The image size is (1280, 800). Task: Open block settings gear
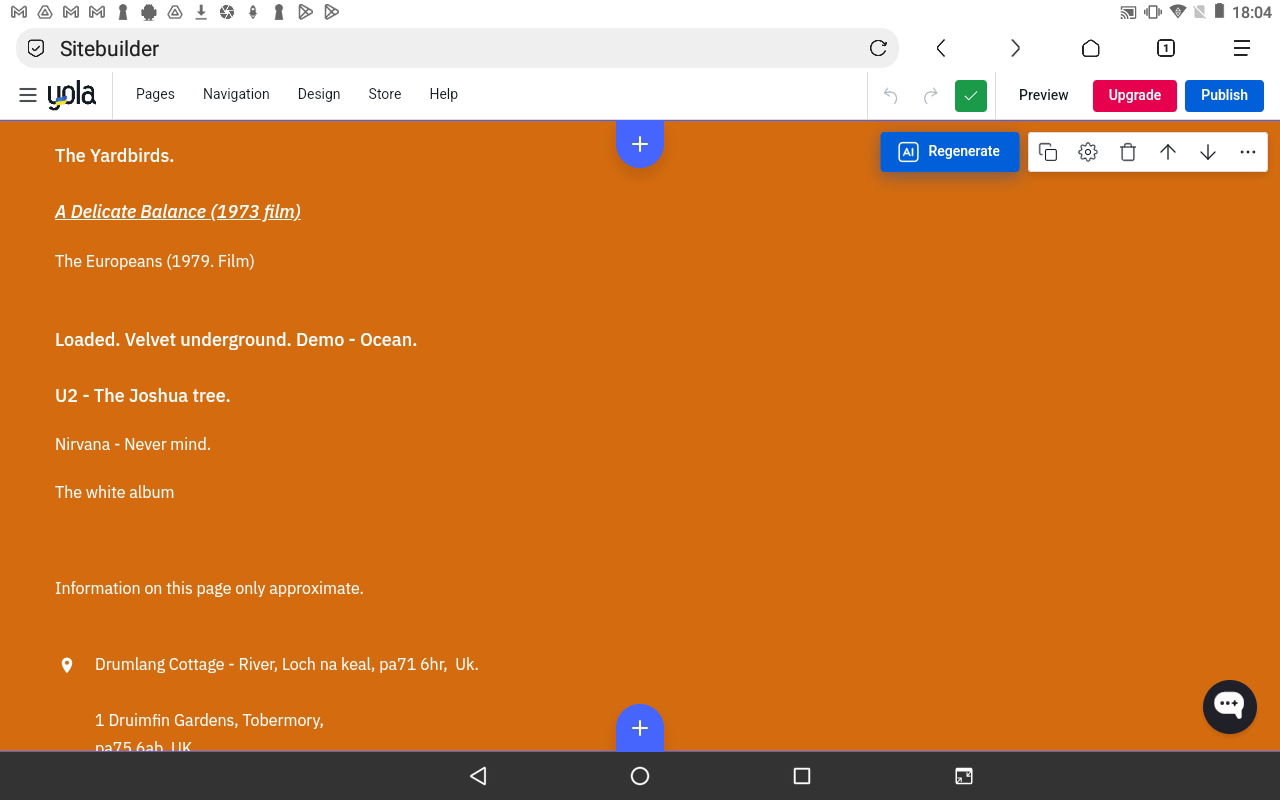[1088, 152]
